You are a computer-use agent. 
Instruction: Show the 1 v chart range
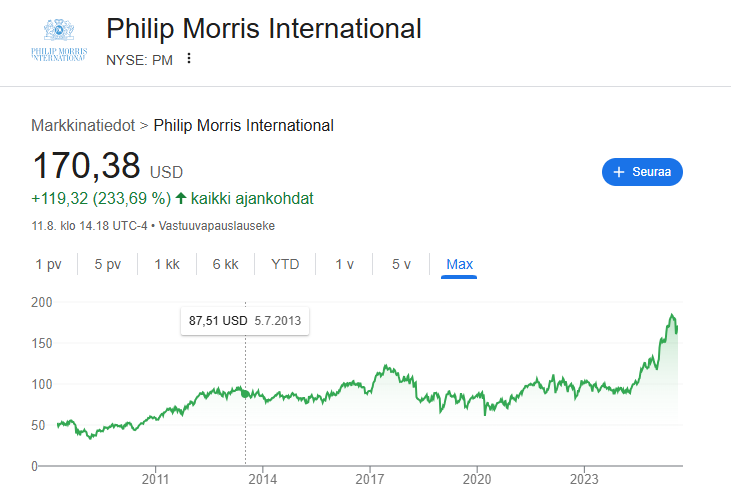point(344,264)
